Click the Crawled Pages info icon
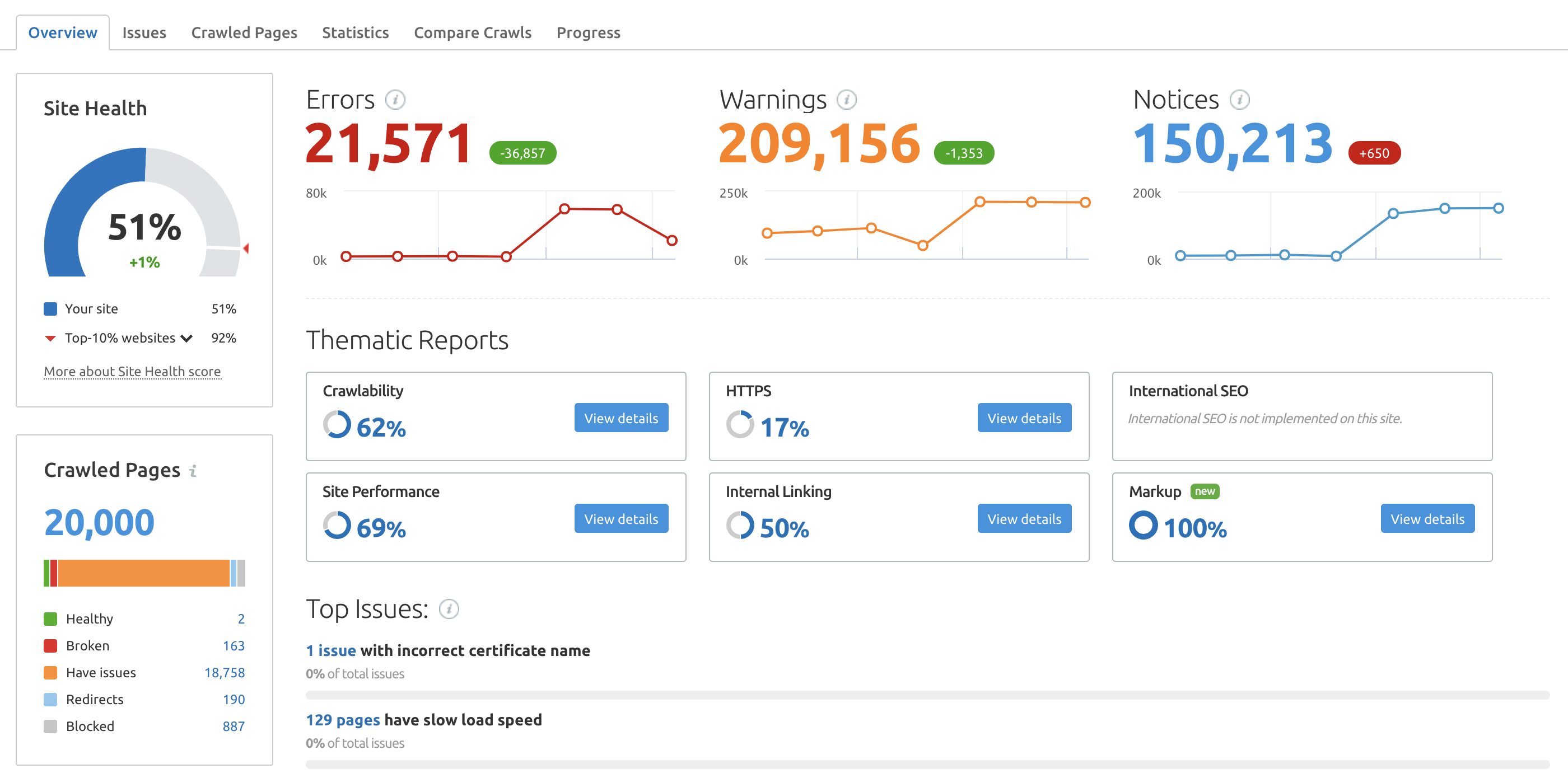 (193, 471)
